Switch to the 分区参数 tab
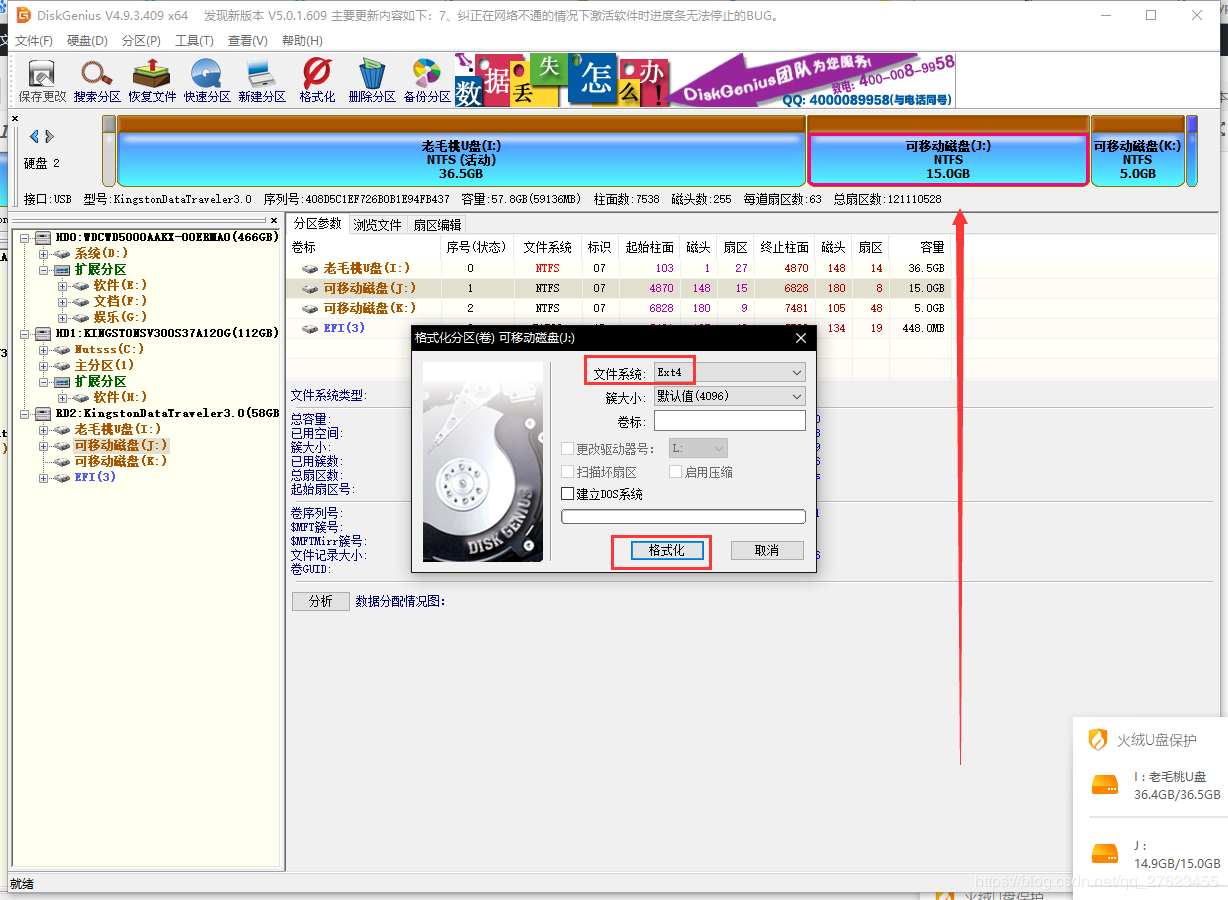Image resolution: width=1228 pixels, height=900 pixels. click(x=317, y=224)
